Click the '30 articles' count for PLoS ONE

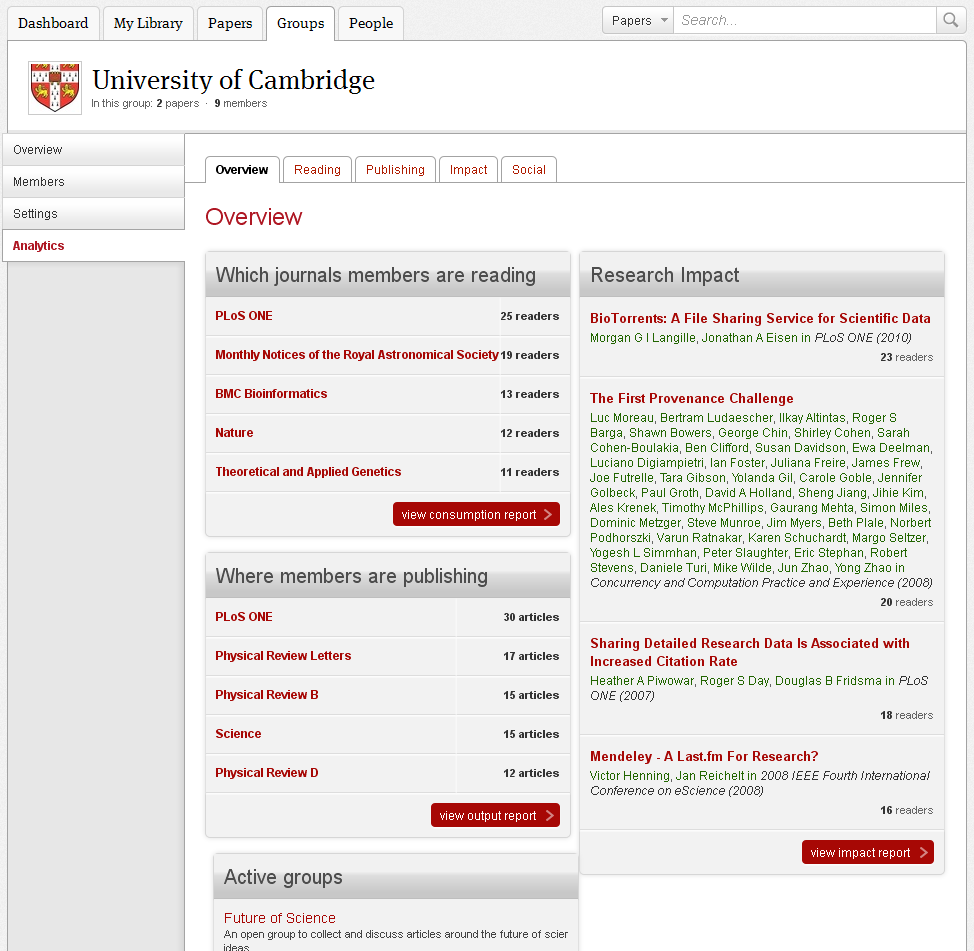click(x=531, y=617)
